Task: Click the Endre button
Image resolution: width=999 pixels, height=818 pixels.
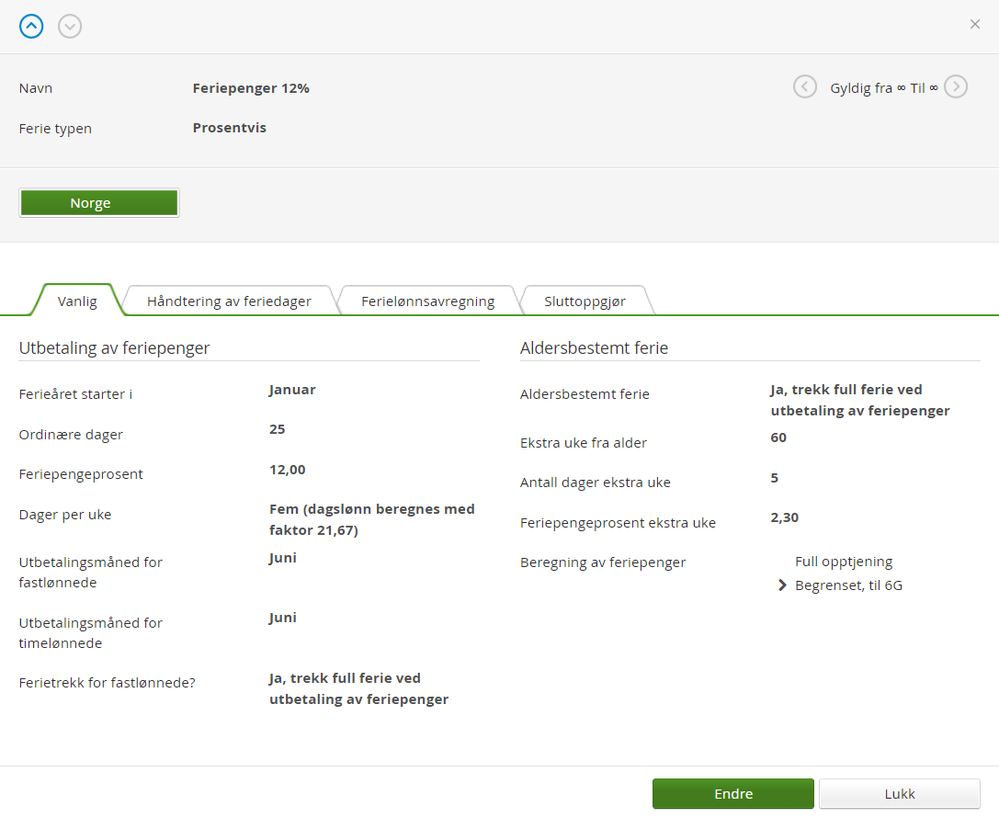Action: point(733,794)
